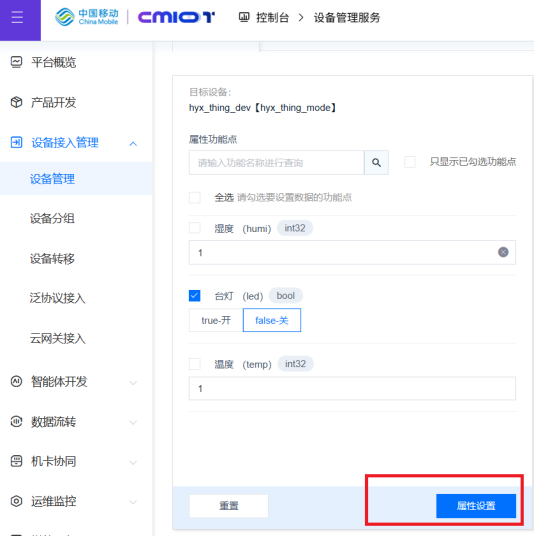Click the humi value input field

[352, 252]
